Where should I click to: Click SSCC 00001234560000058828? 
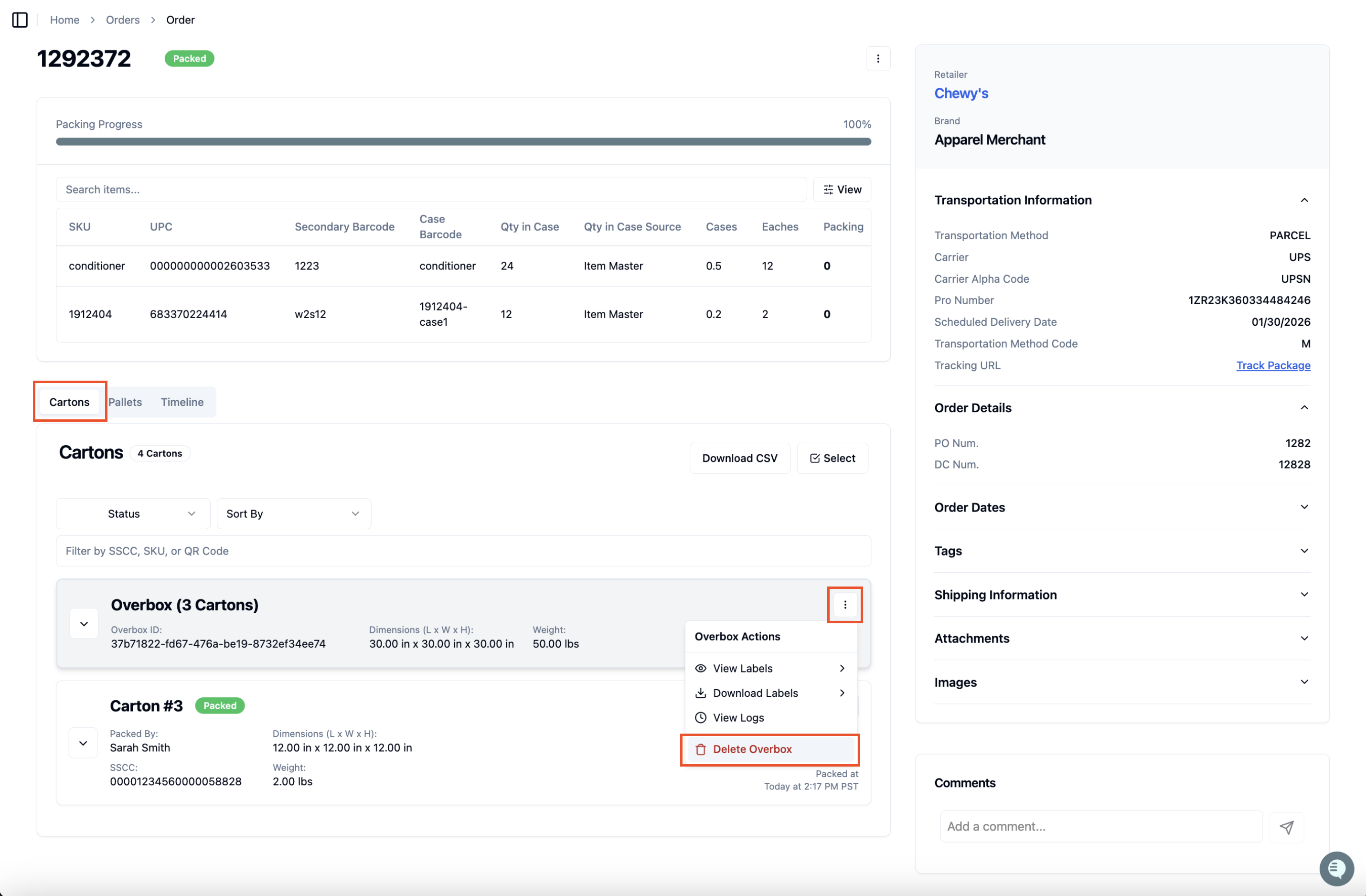point(176,782)
